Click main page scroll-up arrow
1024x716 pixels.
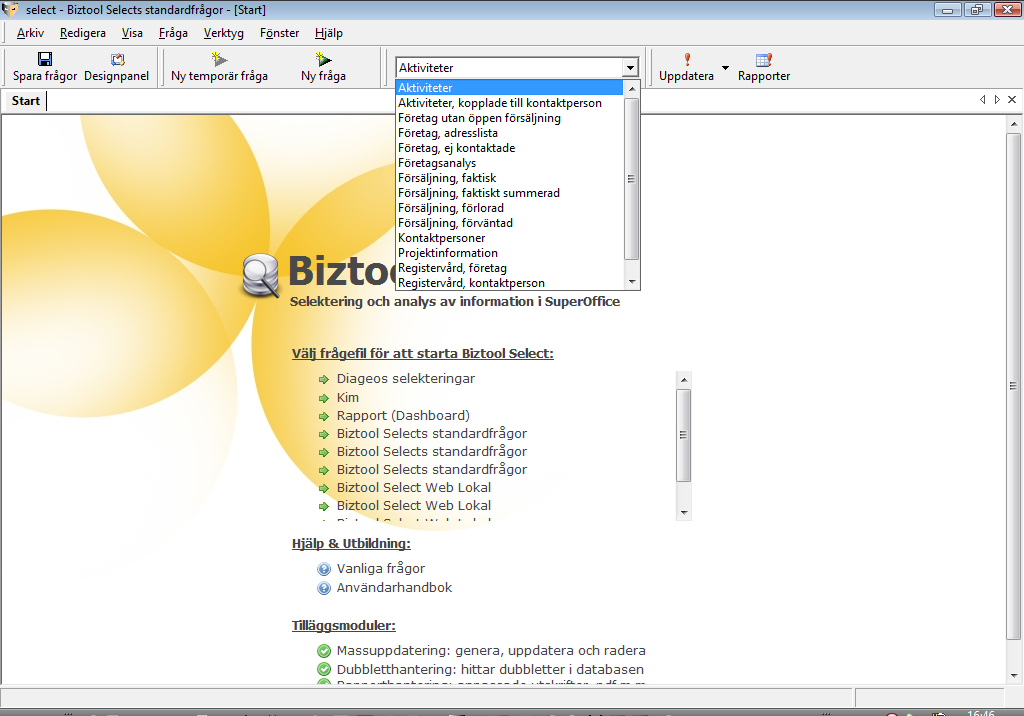1014,123
